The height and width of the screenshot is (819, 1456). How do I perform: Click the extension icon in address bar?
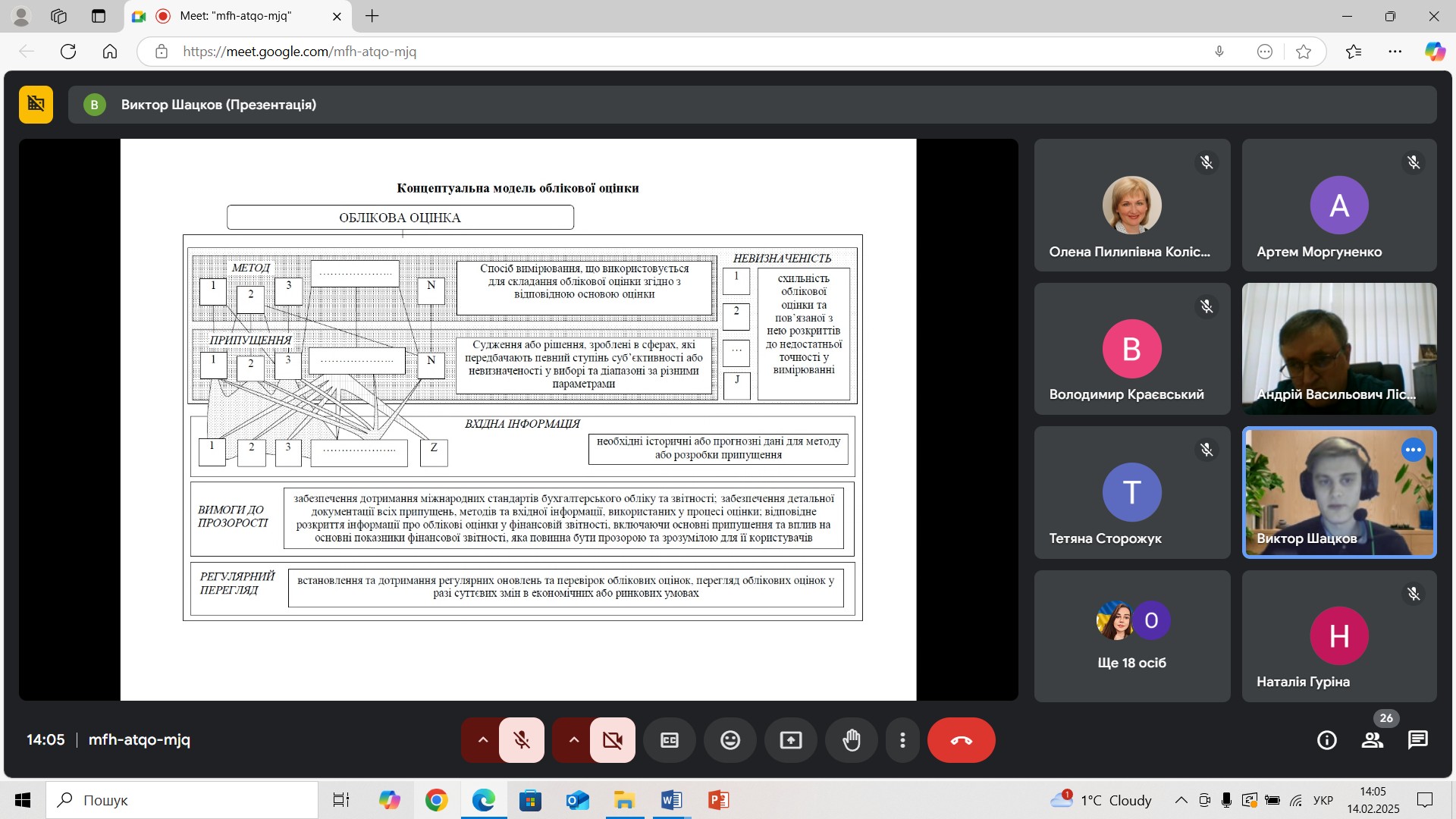[1264, 52]
